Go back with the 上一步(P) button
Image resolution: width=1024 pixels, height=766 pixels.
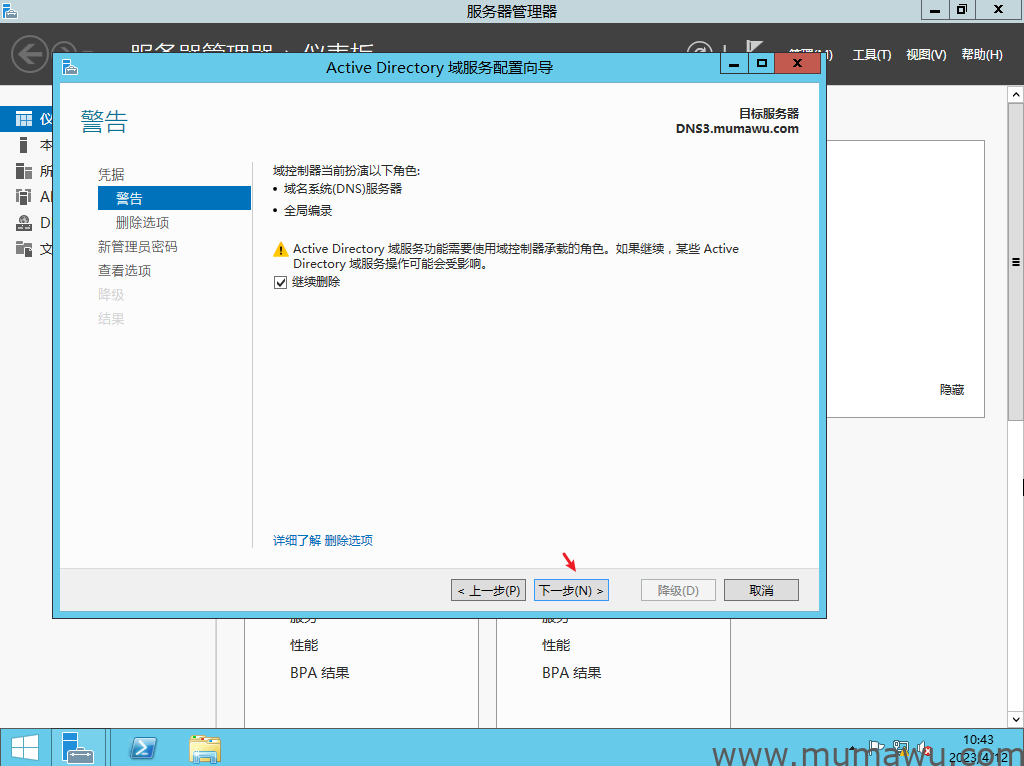coord(488,590)
